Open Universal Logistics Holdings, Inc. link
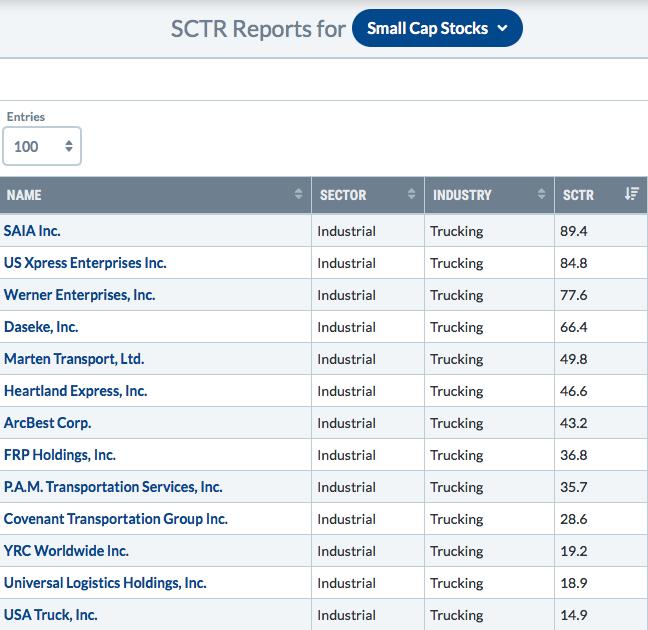Viewport: 648px width, 630px height. (x=105, y=582)
